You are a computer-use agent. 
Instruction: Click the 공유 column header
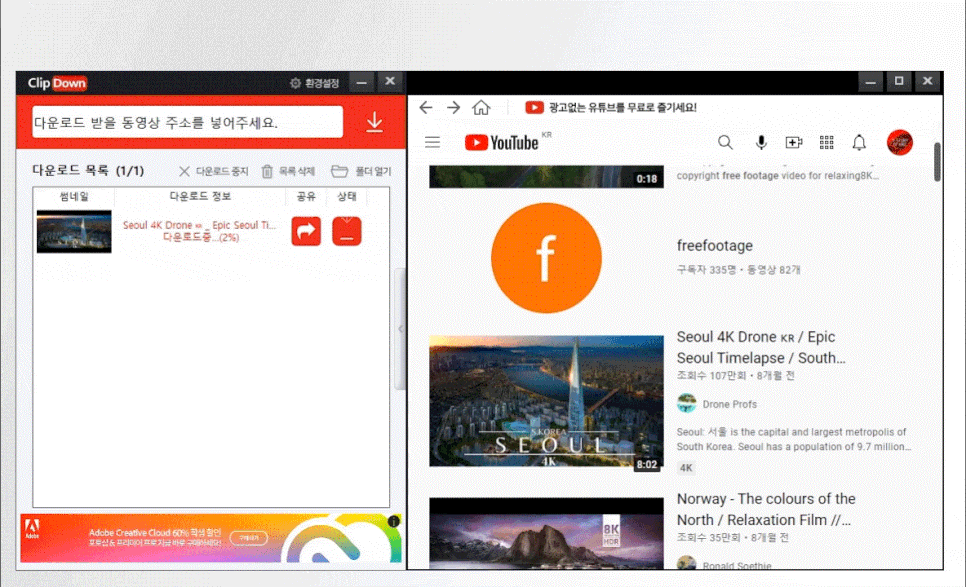[x=306, y=196]
